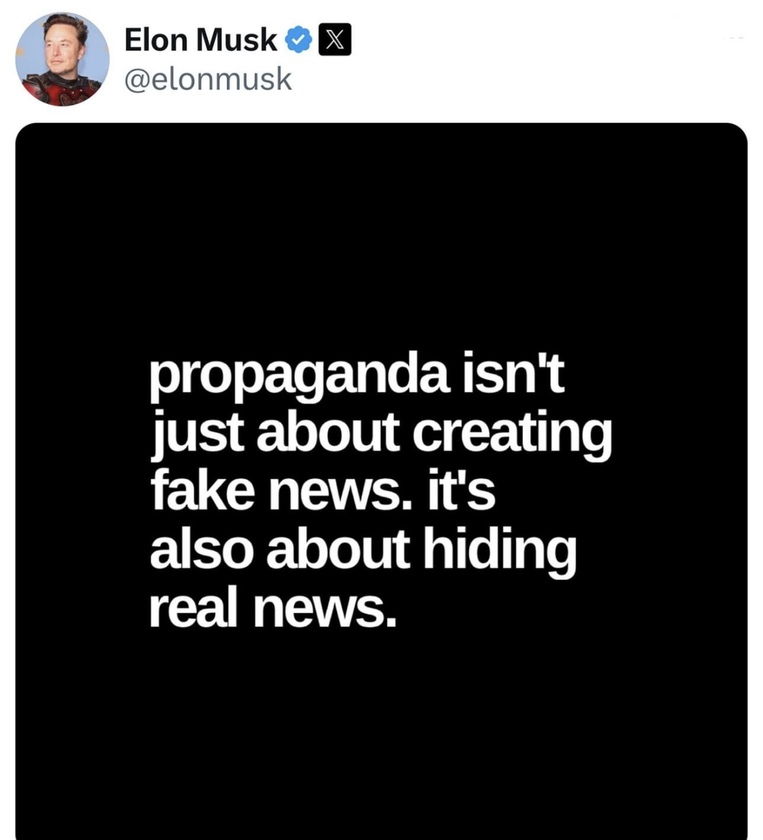Click the word "about" before "hiding"

click(x=338, y=548)
